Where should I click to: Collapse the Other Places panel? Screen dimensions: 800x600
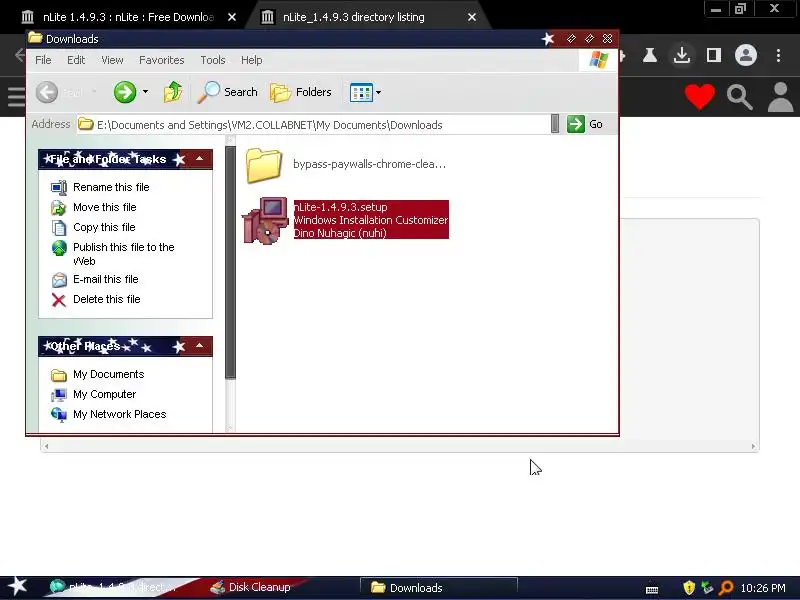coord(199,346)
